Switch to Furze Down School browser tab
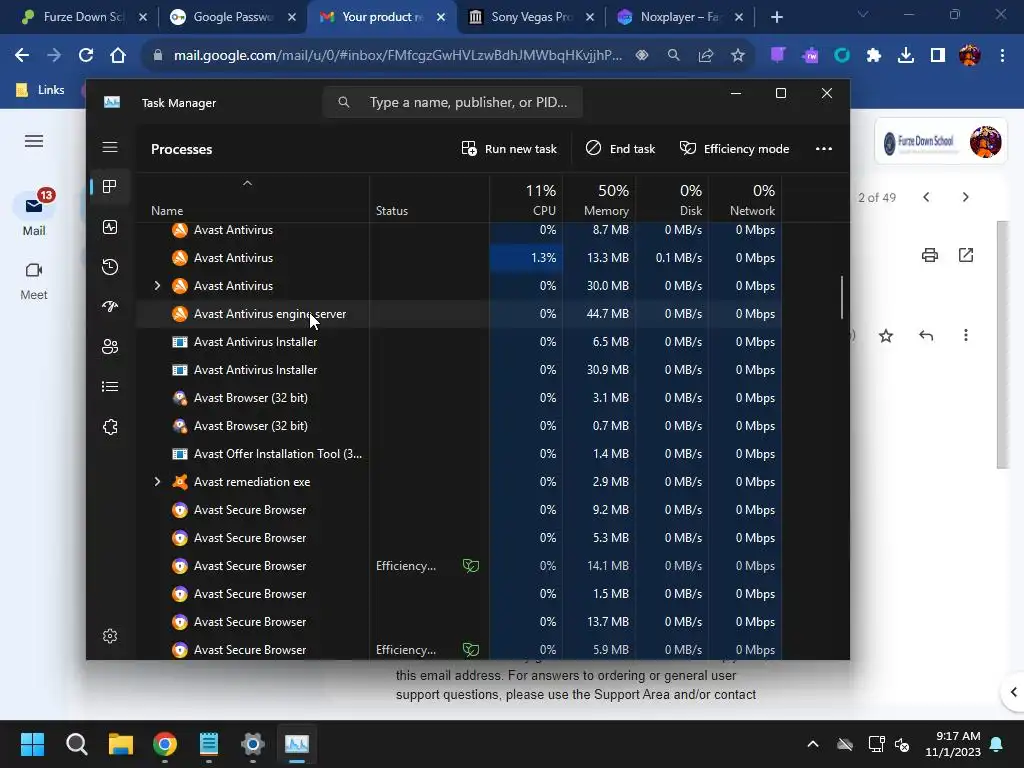 (82, 17)
